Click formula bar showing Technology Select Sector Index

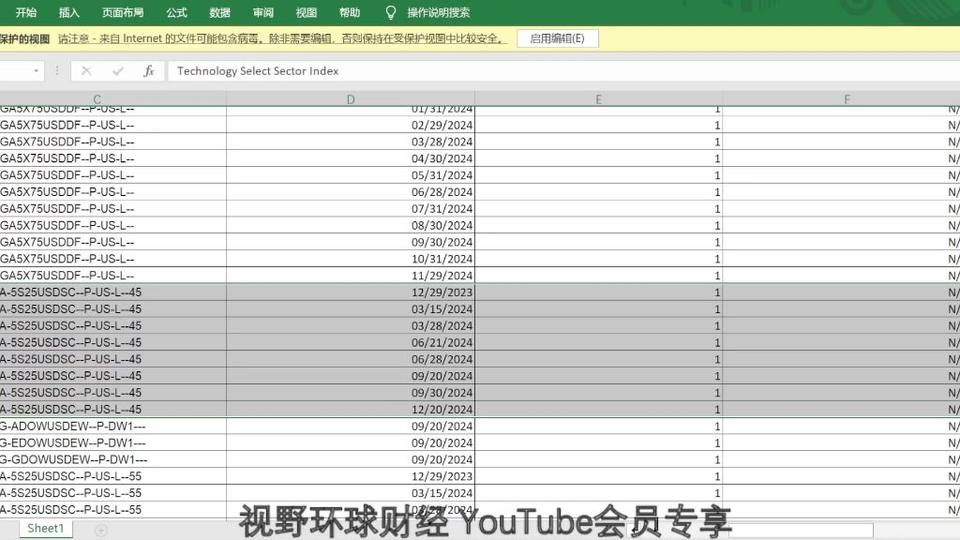click(x=563, y=71)
